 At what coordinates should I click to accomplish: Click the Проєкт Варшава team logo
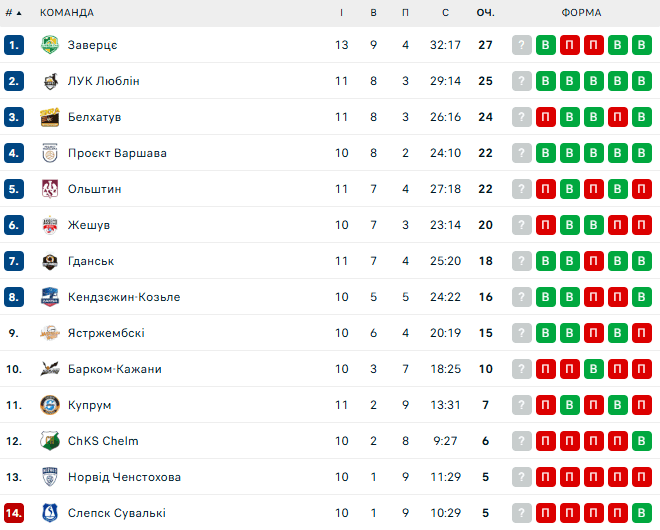point(50,153)
